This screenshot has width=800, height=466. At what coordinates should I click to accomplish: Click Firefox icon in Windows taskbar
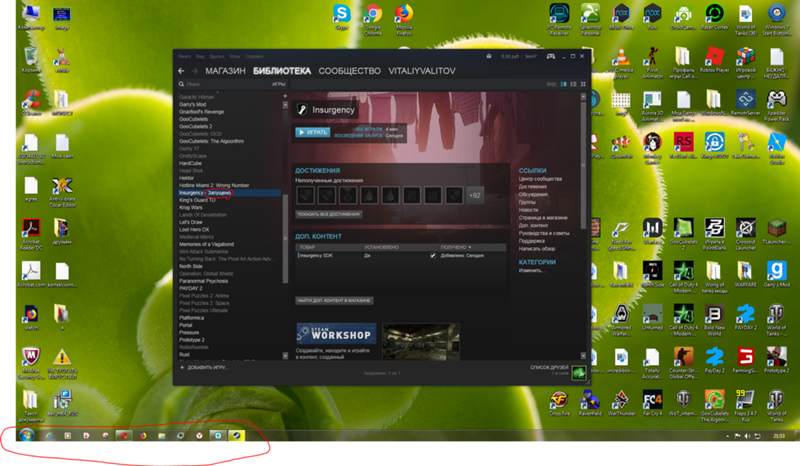tap(143, 435)
